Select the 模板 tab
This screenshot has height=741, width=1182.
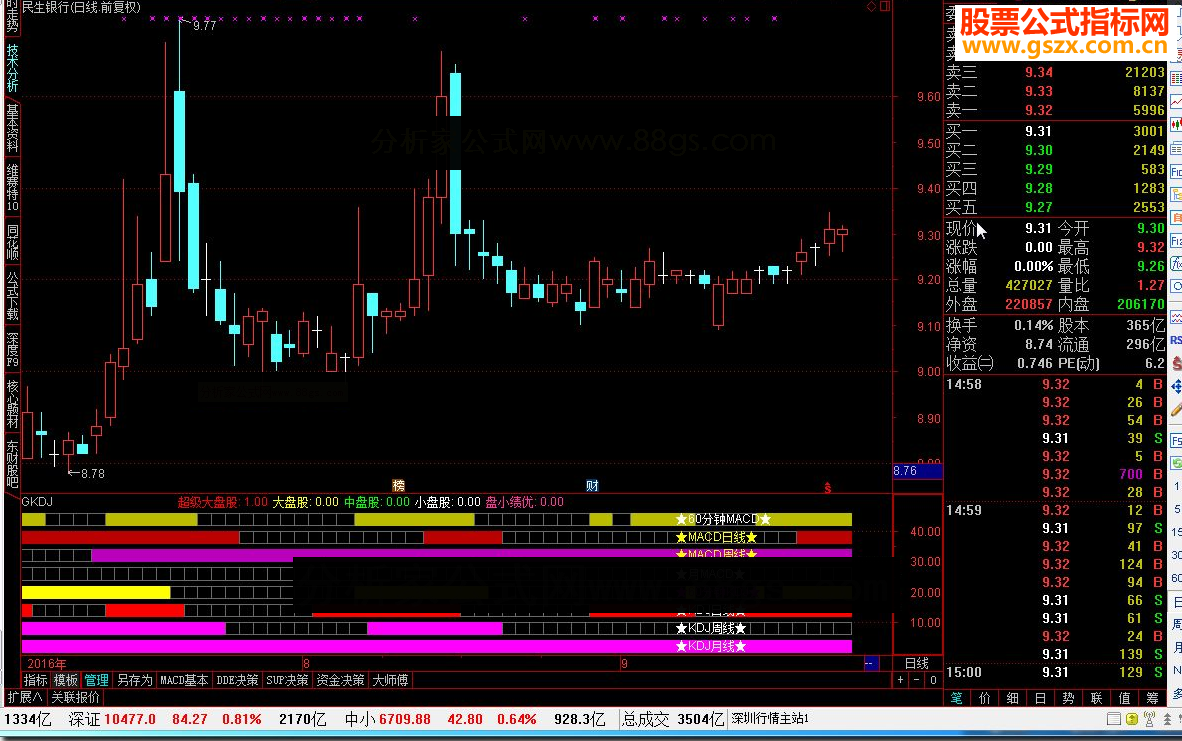(x=66, y=680)
